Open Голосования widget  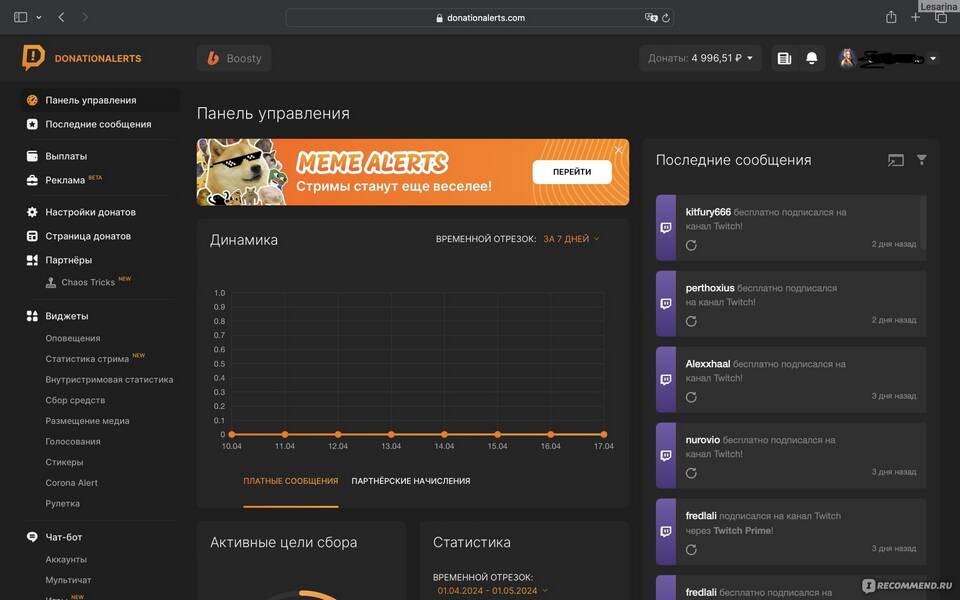(73, 441)
